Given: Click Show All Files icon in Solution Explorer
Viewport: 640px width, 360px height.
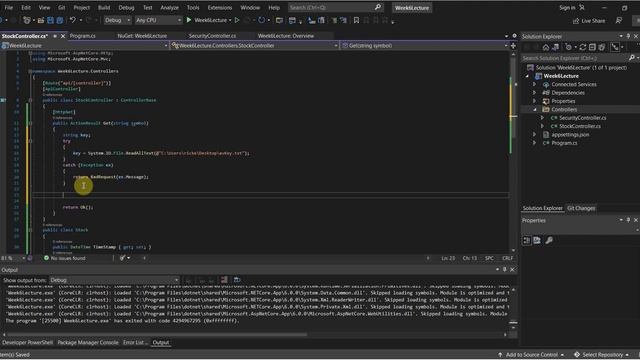Looking at the screenshot, I should tap(602, 48).
